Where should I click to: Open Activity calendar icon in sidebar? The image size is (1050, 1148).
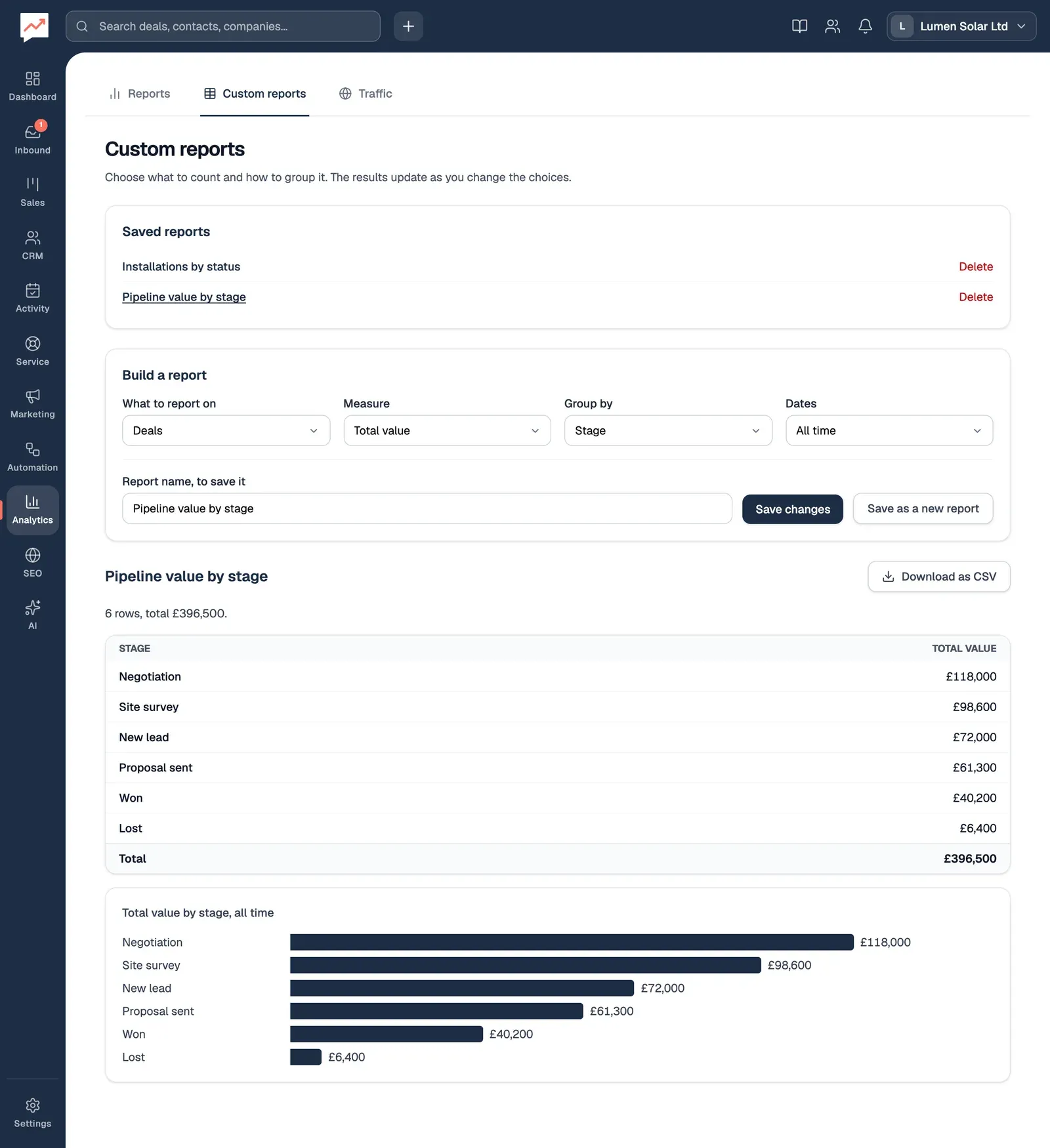[x=32, y=298]
